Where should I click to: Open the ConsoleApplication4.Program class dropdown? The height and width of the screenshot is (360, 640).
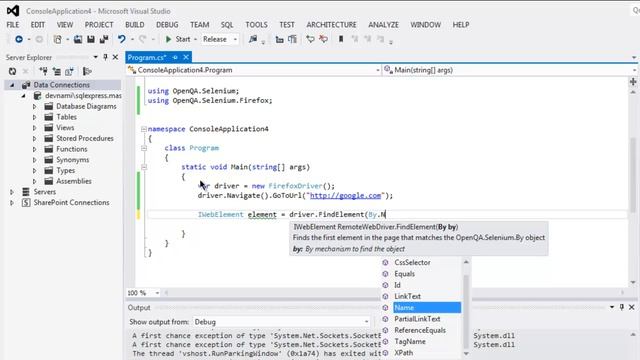pyautogui.click(x=254, y=70)
